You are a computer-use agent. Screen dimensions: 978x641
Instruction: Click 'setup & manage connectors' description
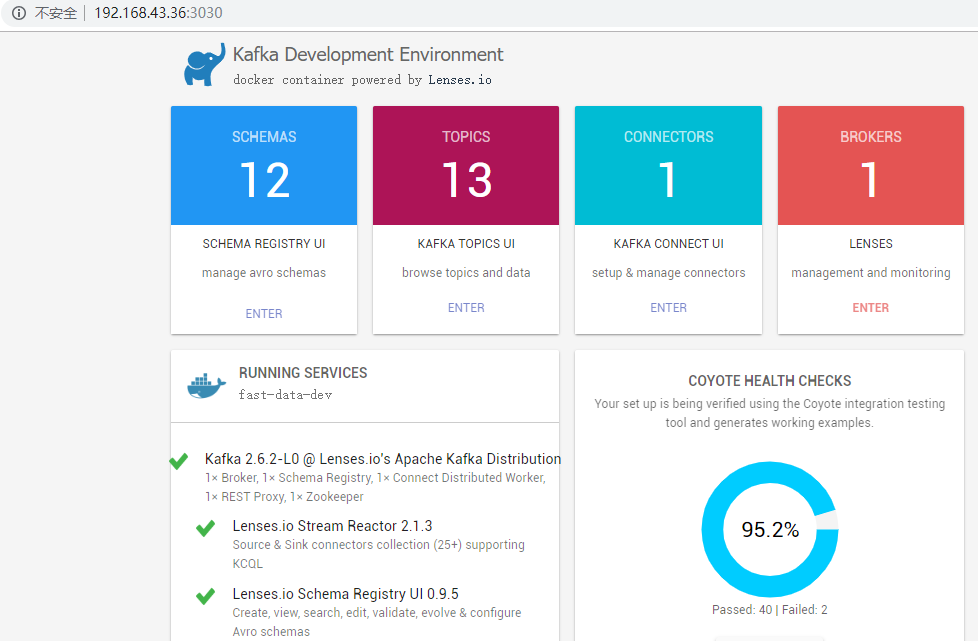(x=669, y=272)
